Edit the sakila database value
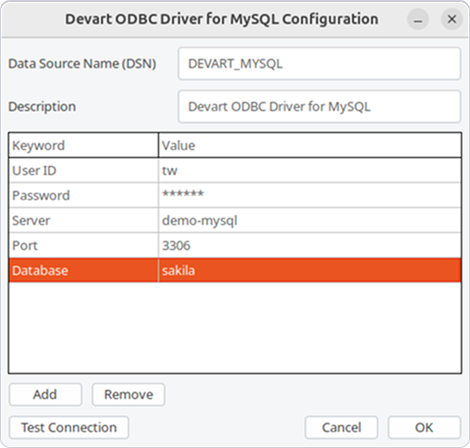The width and height of the screenshot is (470, 448). (x=310, y=270)
